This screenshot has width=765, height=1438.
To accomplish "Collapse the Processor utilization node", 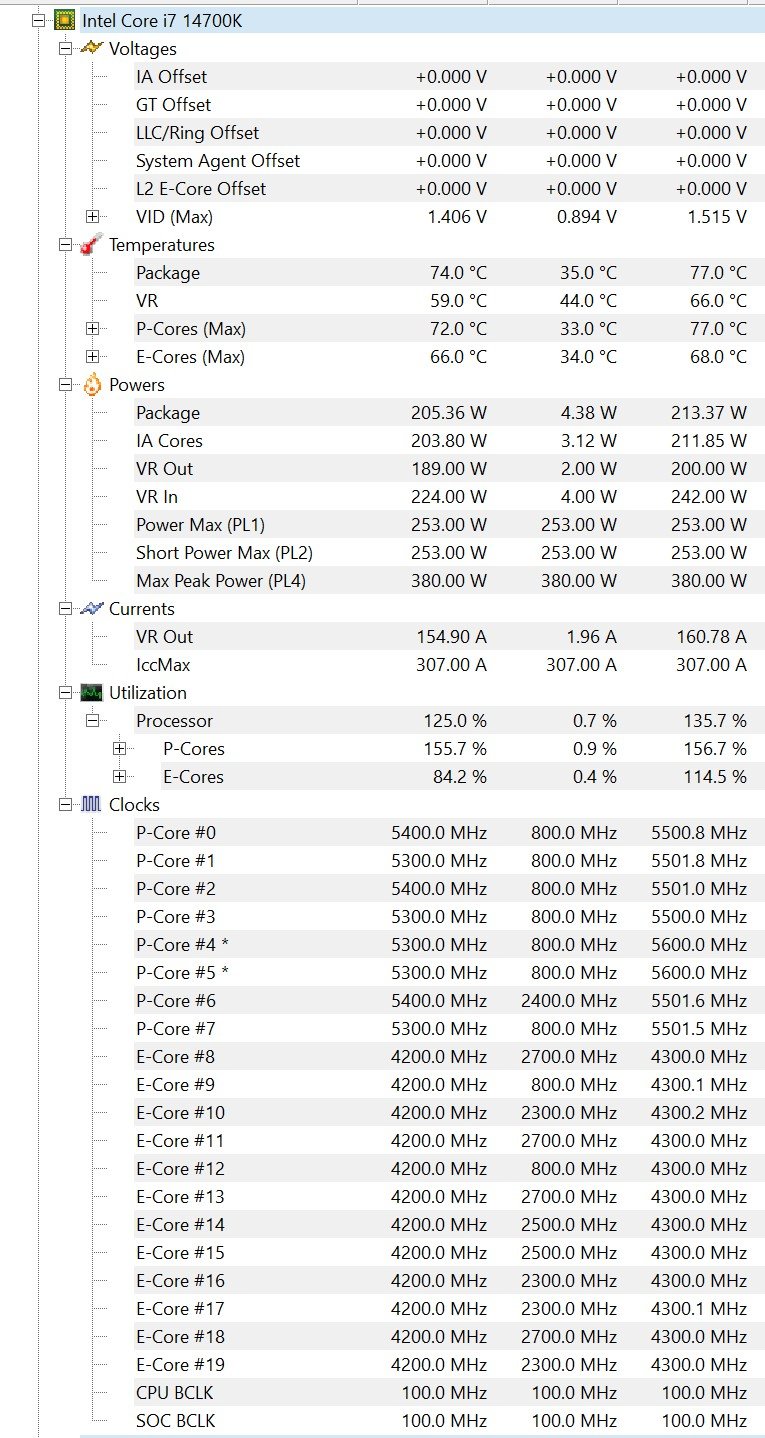I will point(93,720).
